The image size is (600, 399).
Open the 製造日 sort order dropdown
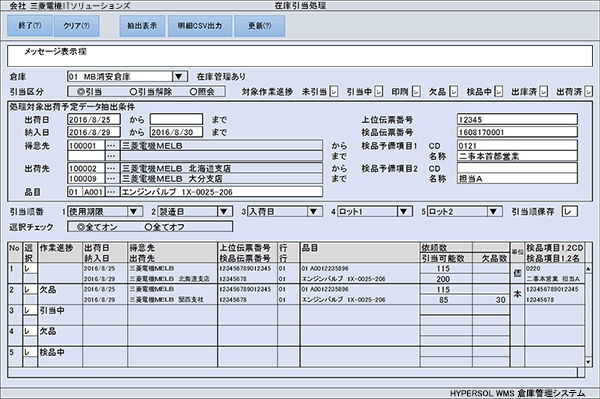[x=224, y=212]
